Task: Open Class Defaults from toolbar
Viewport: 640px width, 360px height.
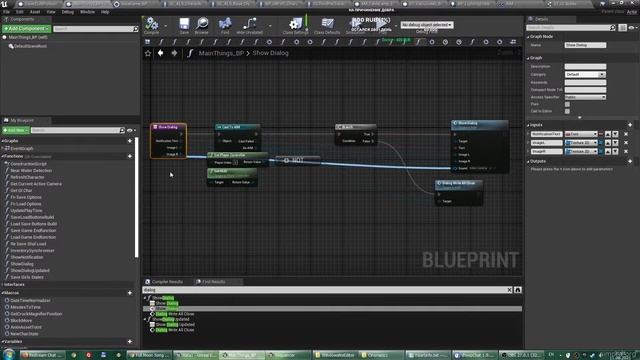Action: tap(327, 24)
